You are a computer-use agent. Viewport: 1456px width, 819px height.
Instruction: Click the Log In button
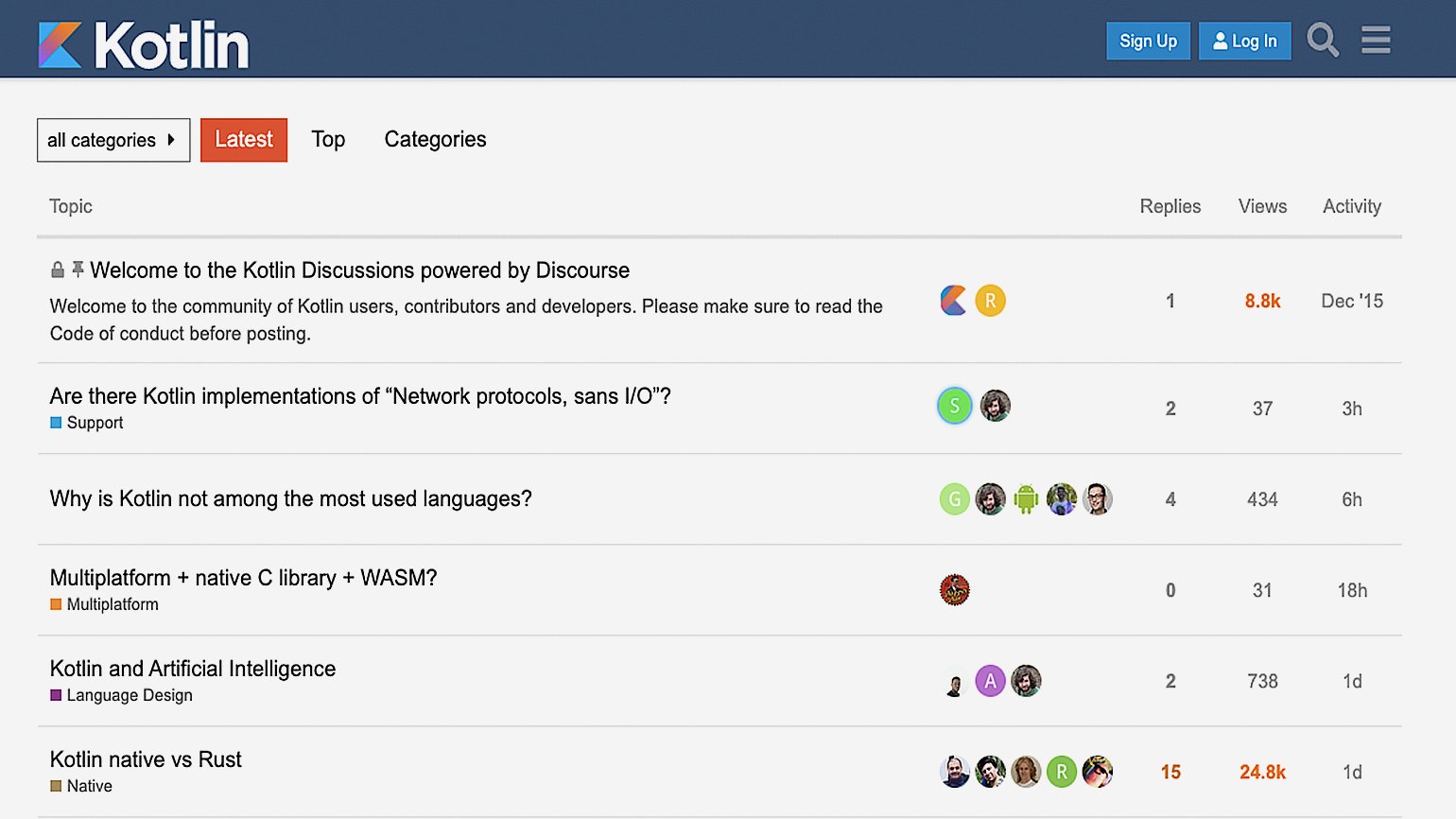tap(1244, 41)
